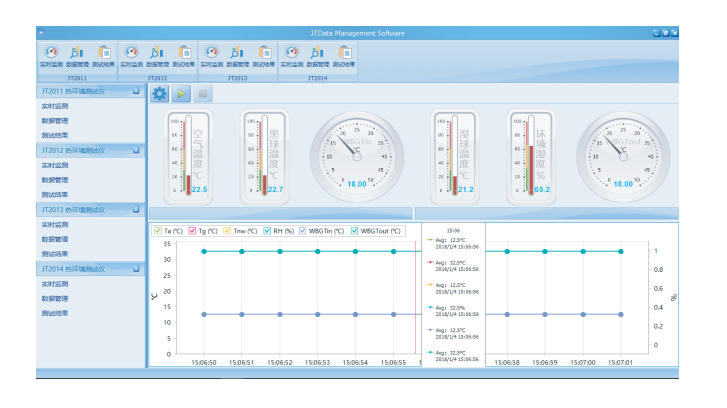Open 测试结果 icon in JT2013 ribbon group
Viewport: 727px width, 408px height.
(x=264, y=54)
